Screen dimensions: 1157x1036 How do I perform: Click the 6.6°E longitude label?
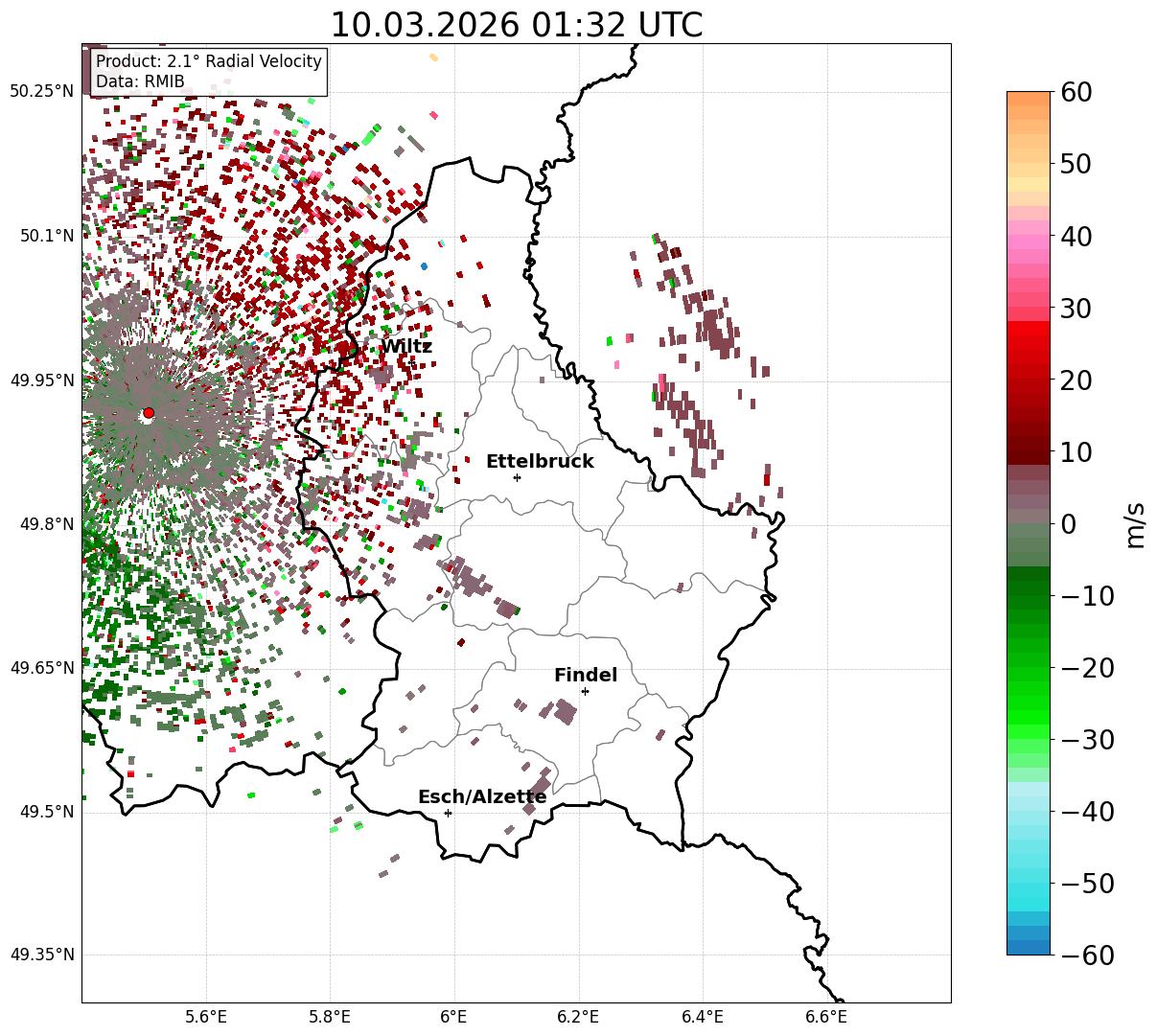(x=826, y=1017)
